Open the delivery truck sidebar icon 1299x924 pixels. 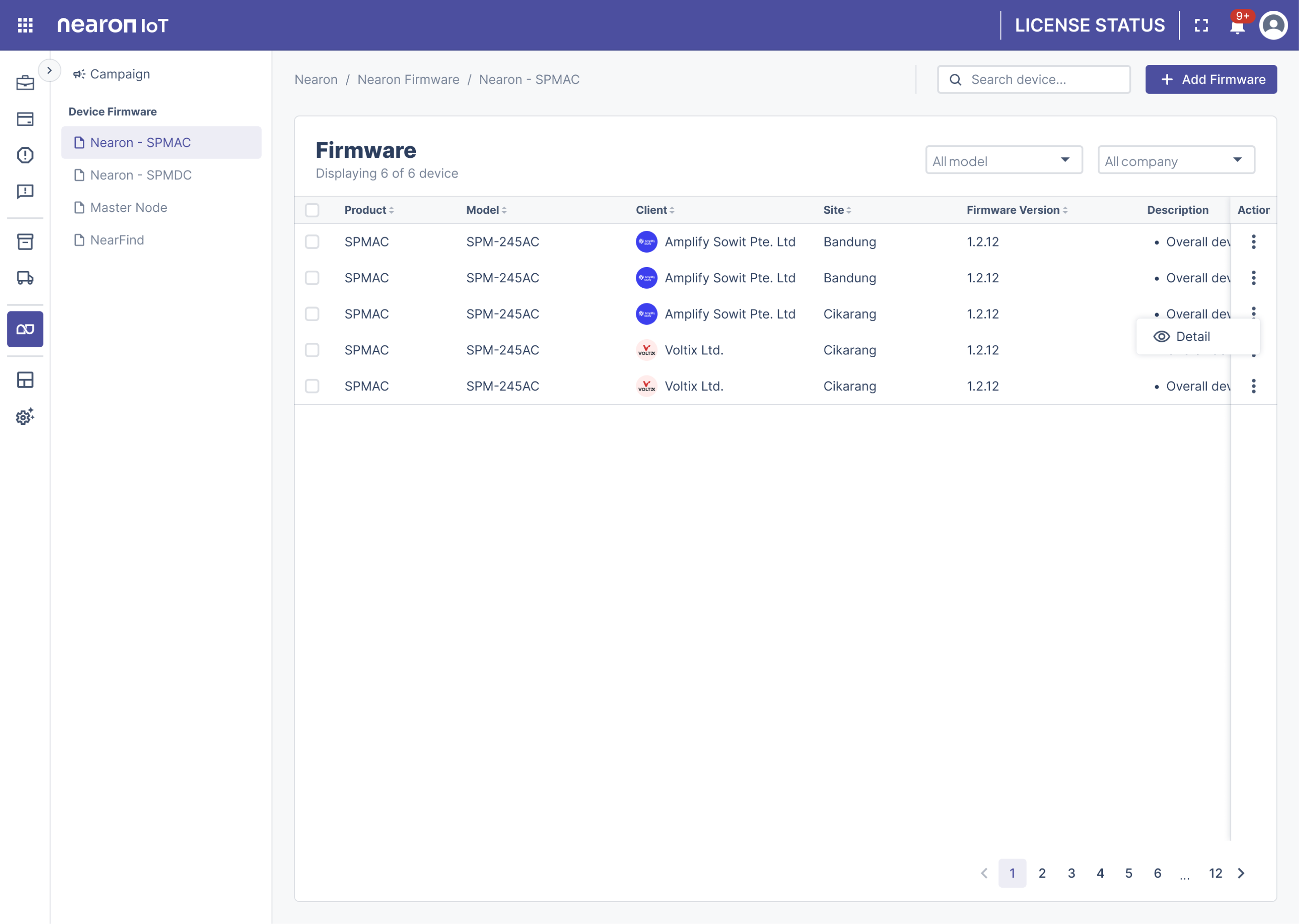(25, 278)
